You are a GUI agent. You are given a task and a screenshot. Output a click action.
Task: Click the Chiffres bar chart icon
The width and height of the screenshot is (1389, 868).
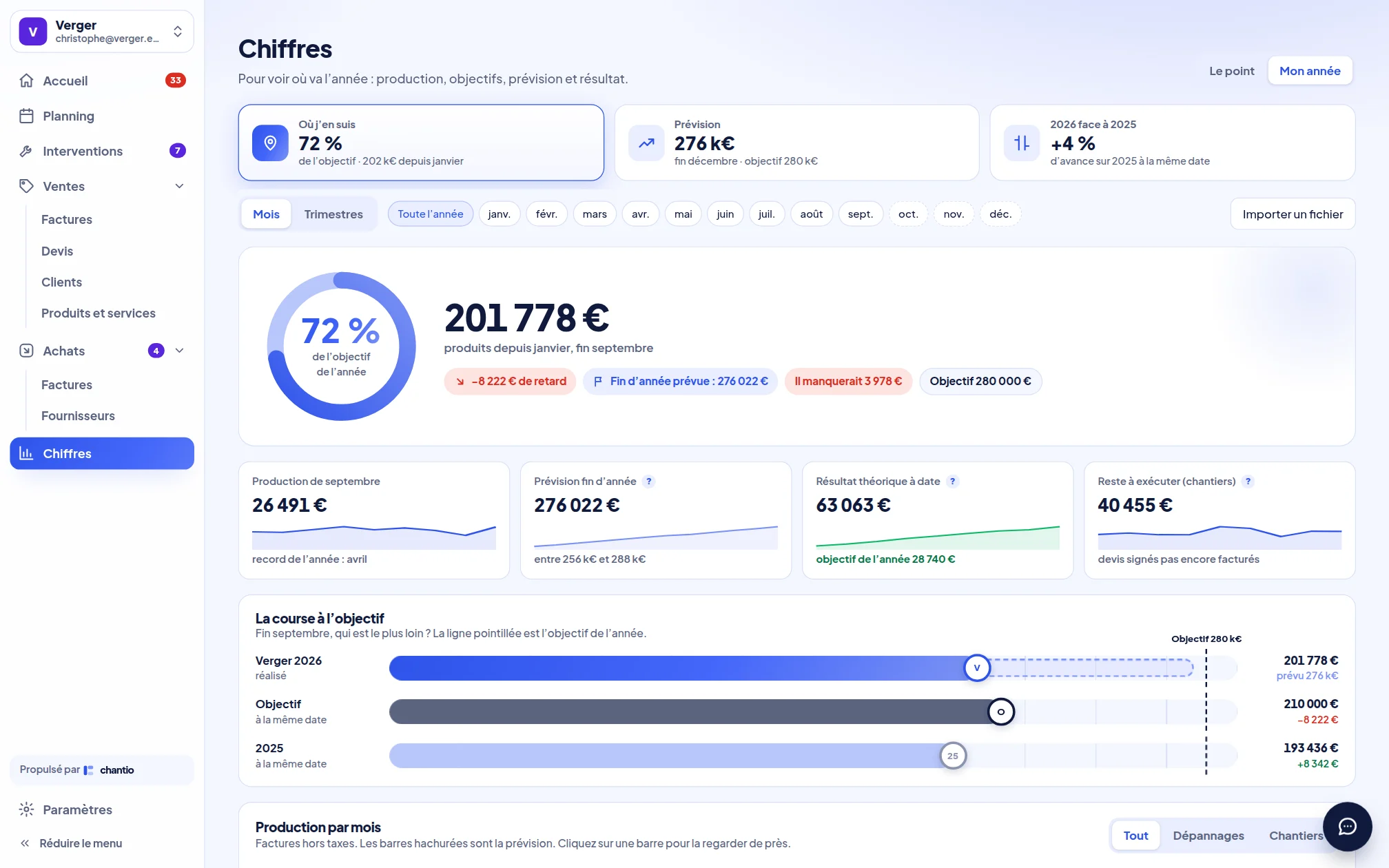coord(26,453)
